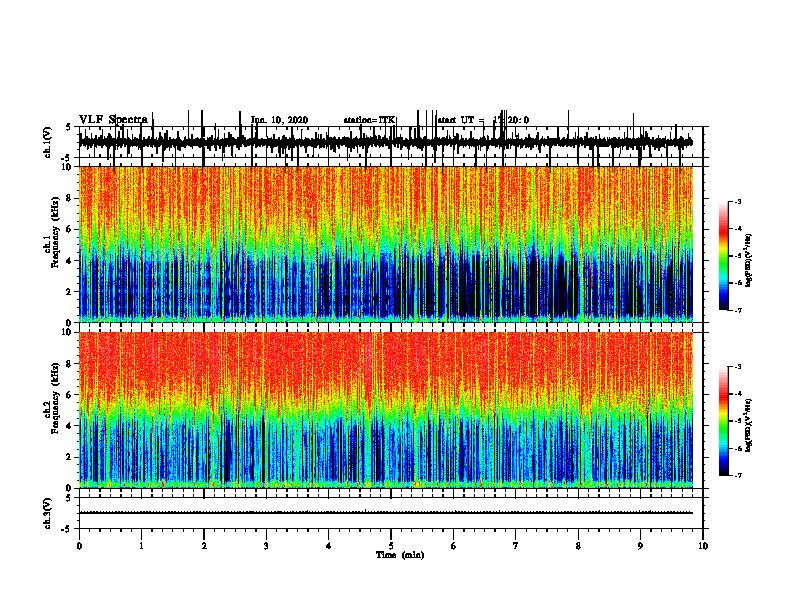This screenshot has height=612, width=792.
Task: Click the 'VLF Spectra' title text
Action: 113,119
